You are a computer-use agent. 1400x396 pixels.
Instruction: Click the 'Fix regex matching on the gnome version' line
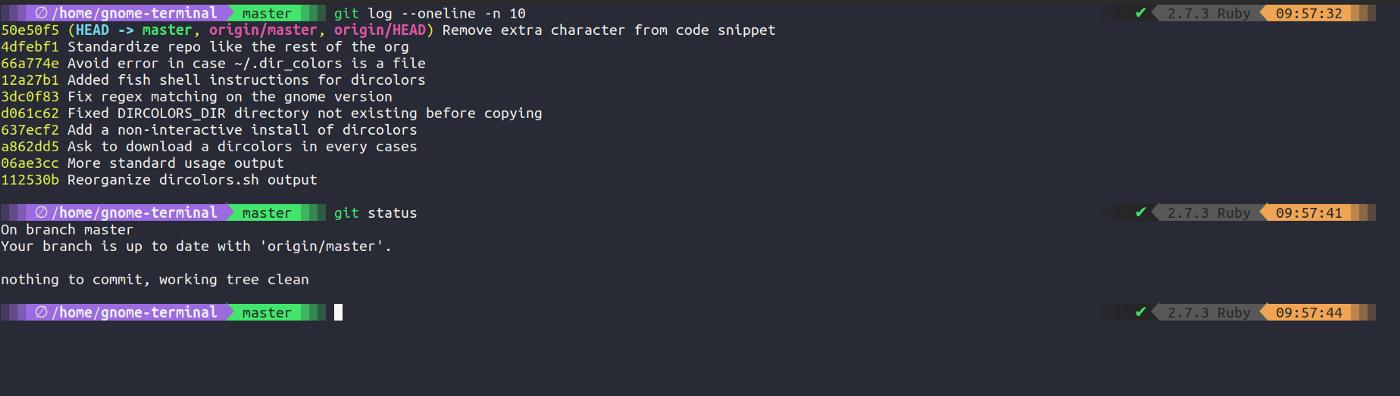pyautogui.click(x=230, y=97)
